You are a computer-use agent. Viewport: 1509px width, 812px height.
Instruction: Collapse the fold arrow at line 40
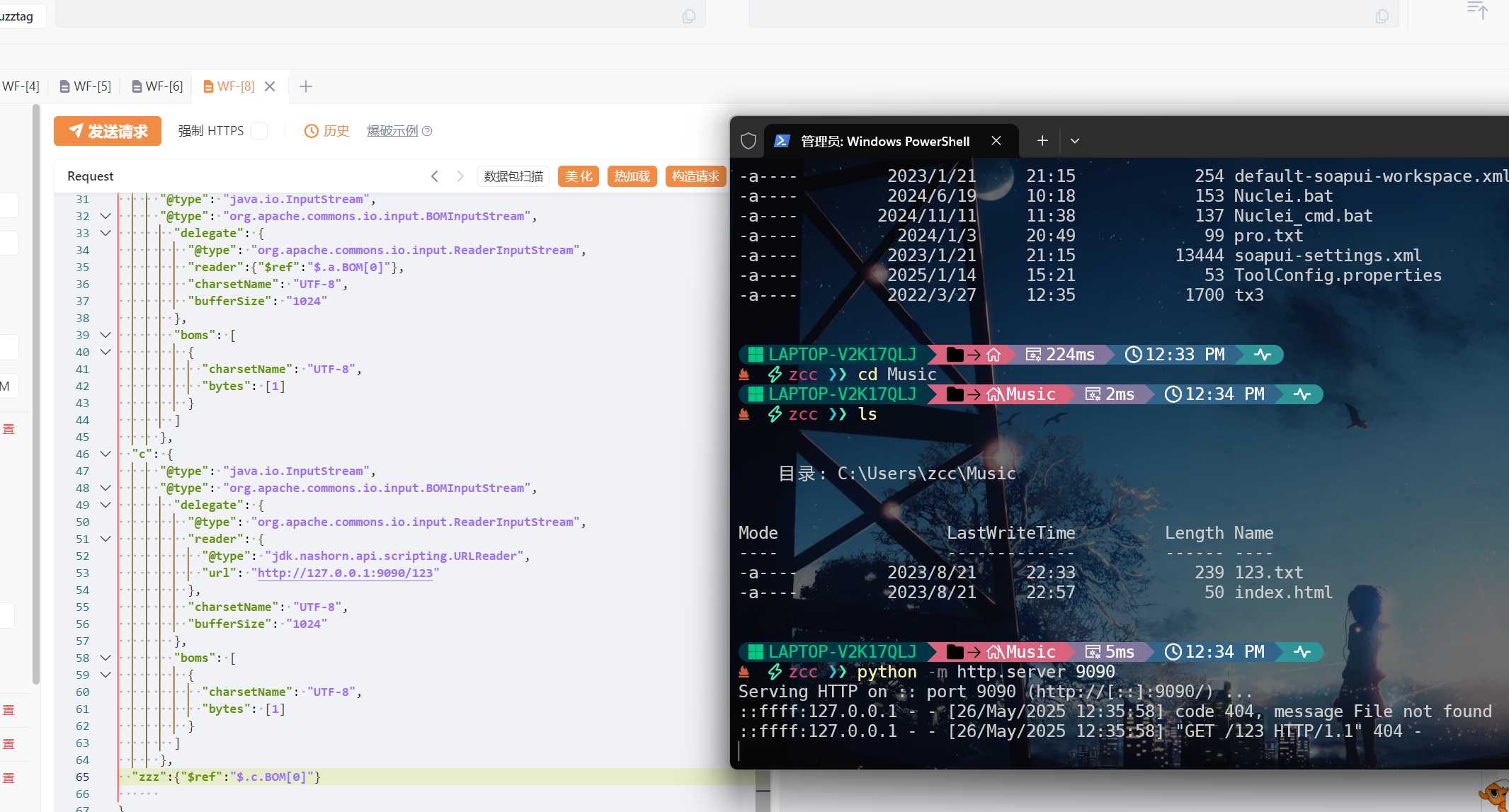(x=106, y=352)
